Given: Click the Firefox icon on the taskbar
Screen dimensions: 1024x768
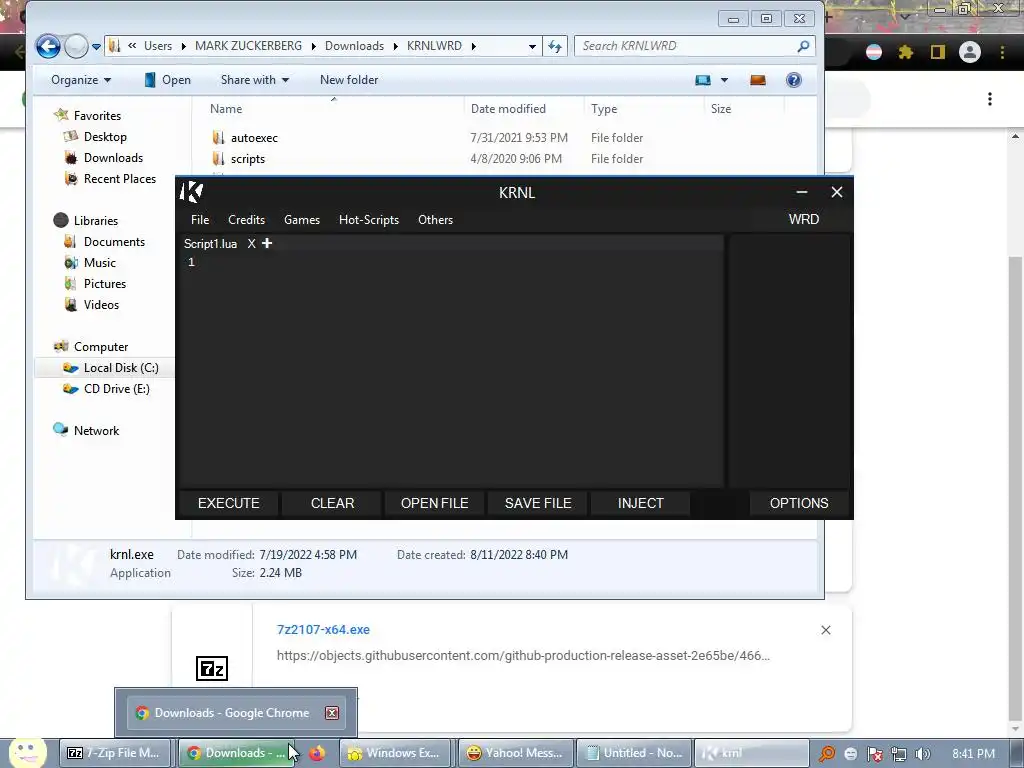Looking at the screenshot, I should pos(317,753).
